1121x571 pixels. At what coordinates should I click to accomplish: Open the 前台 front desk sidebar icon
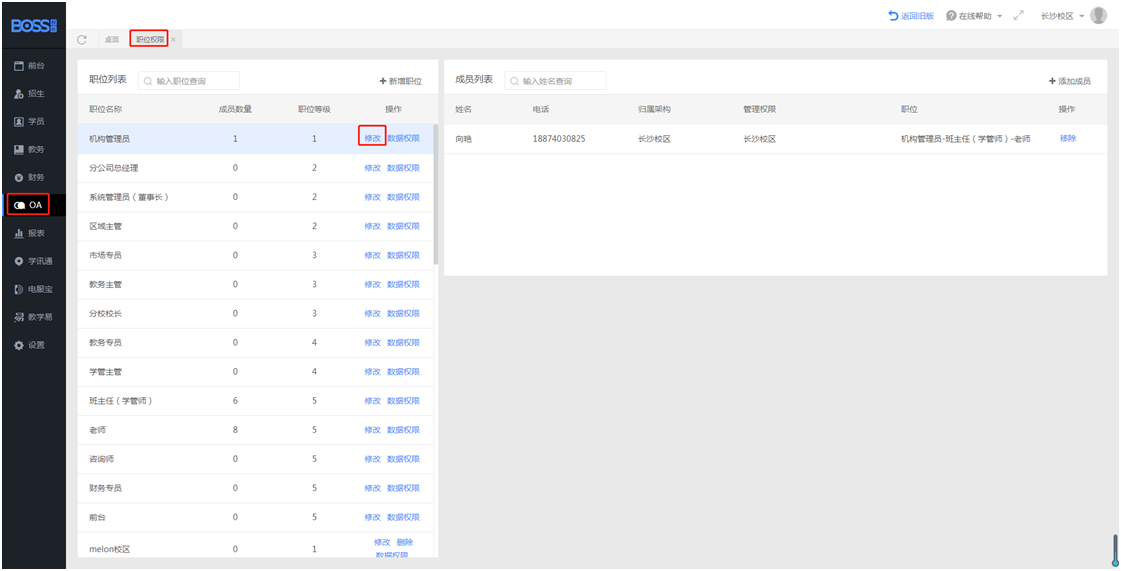click(18, 65)
